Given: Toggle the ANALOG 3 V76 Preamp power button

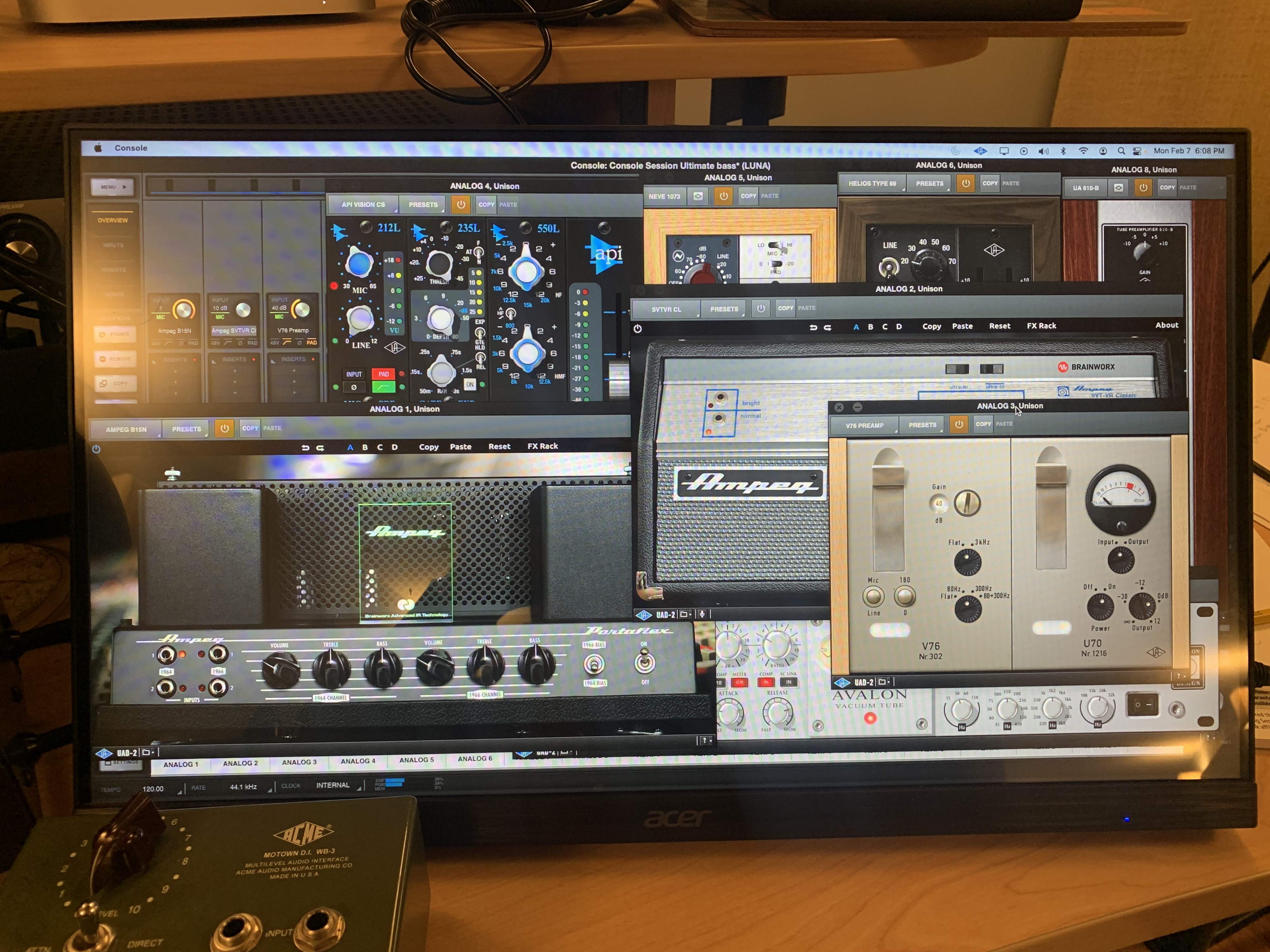Looking at the screenshot, I should (x=958, y=425).
